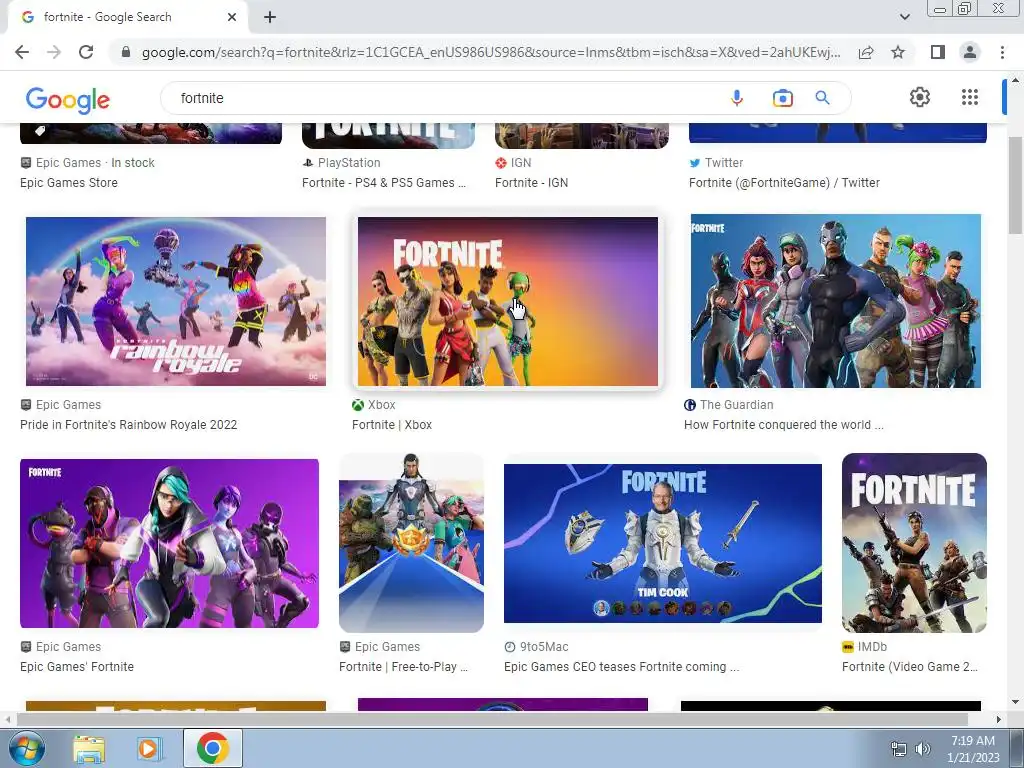Close the fortnite Google Search tab
Image resolution: width=1024 pixels, height=768 pixels.
(232, 17)
